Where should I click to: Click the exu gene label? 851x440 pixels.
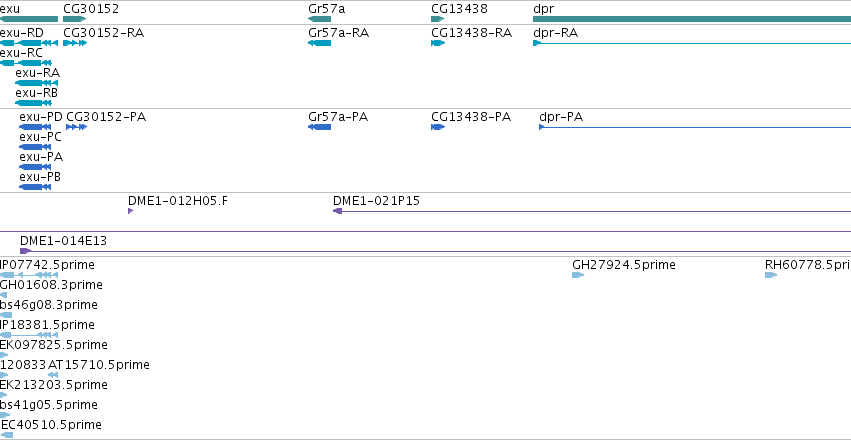click(10, 9)
